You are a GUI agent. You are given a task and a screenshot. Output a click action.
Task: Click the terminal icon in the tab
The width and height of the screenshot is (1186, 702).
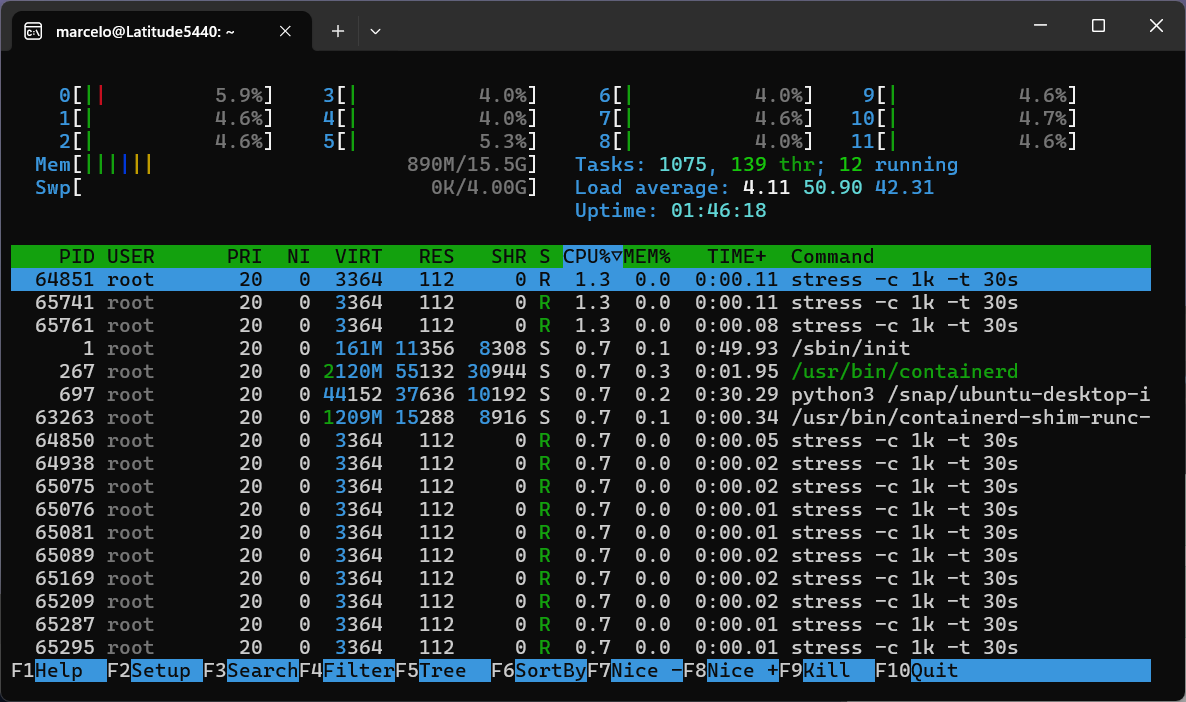click(x=33, y=31)
